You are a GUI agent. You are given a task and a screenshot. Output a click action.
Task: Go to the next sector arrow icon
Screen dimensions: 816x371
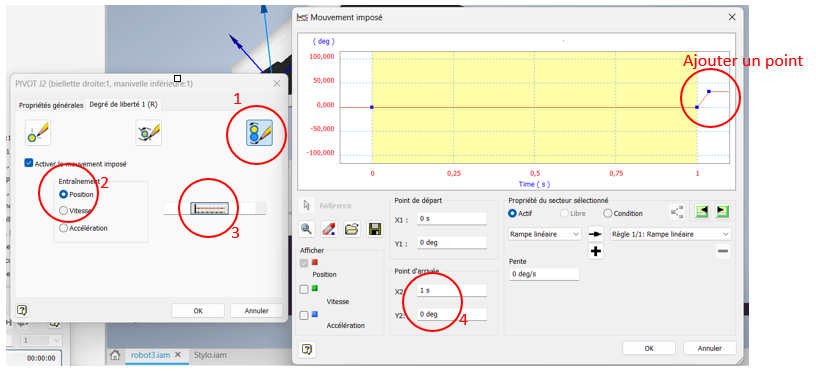[x=722, y=211]
